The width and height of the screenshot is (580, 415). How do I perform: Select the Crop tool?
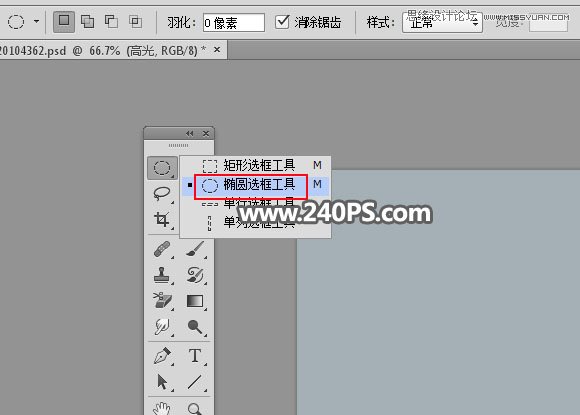162,219
